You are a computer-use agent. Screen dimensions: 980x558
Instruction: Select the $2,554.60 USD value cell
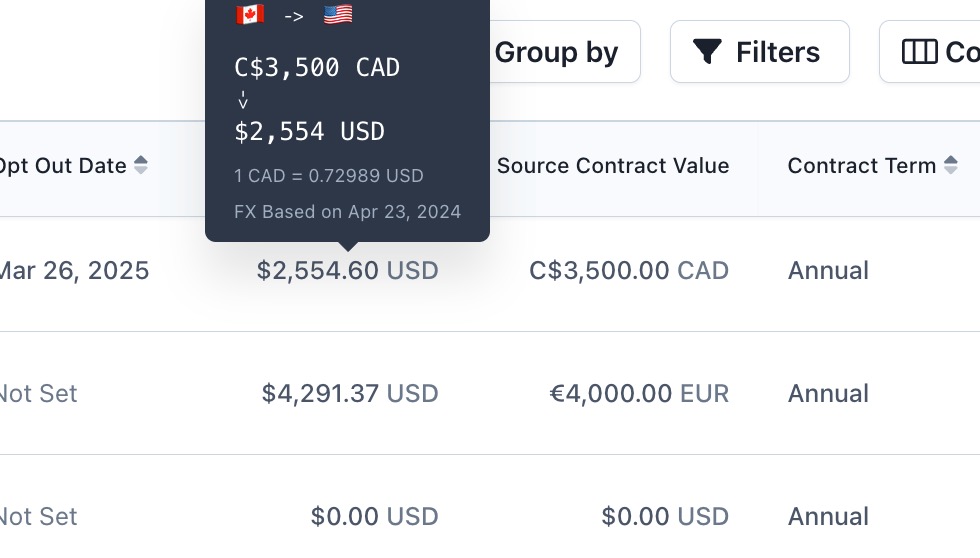coord(348,271)
